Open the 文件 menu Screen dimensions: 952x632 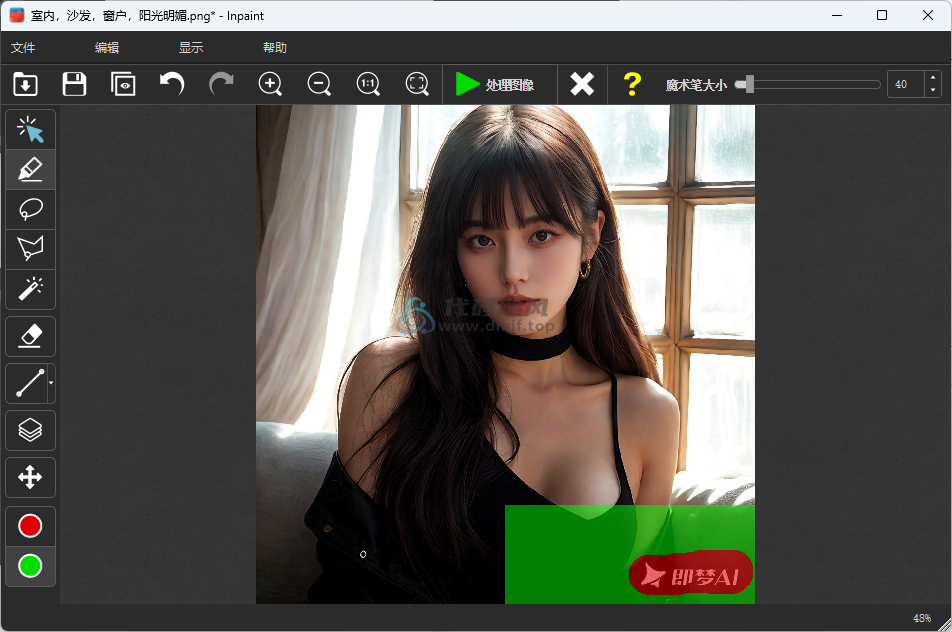point(23,47)
